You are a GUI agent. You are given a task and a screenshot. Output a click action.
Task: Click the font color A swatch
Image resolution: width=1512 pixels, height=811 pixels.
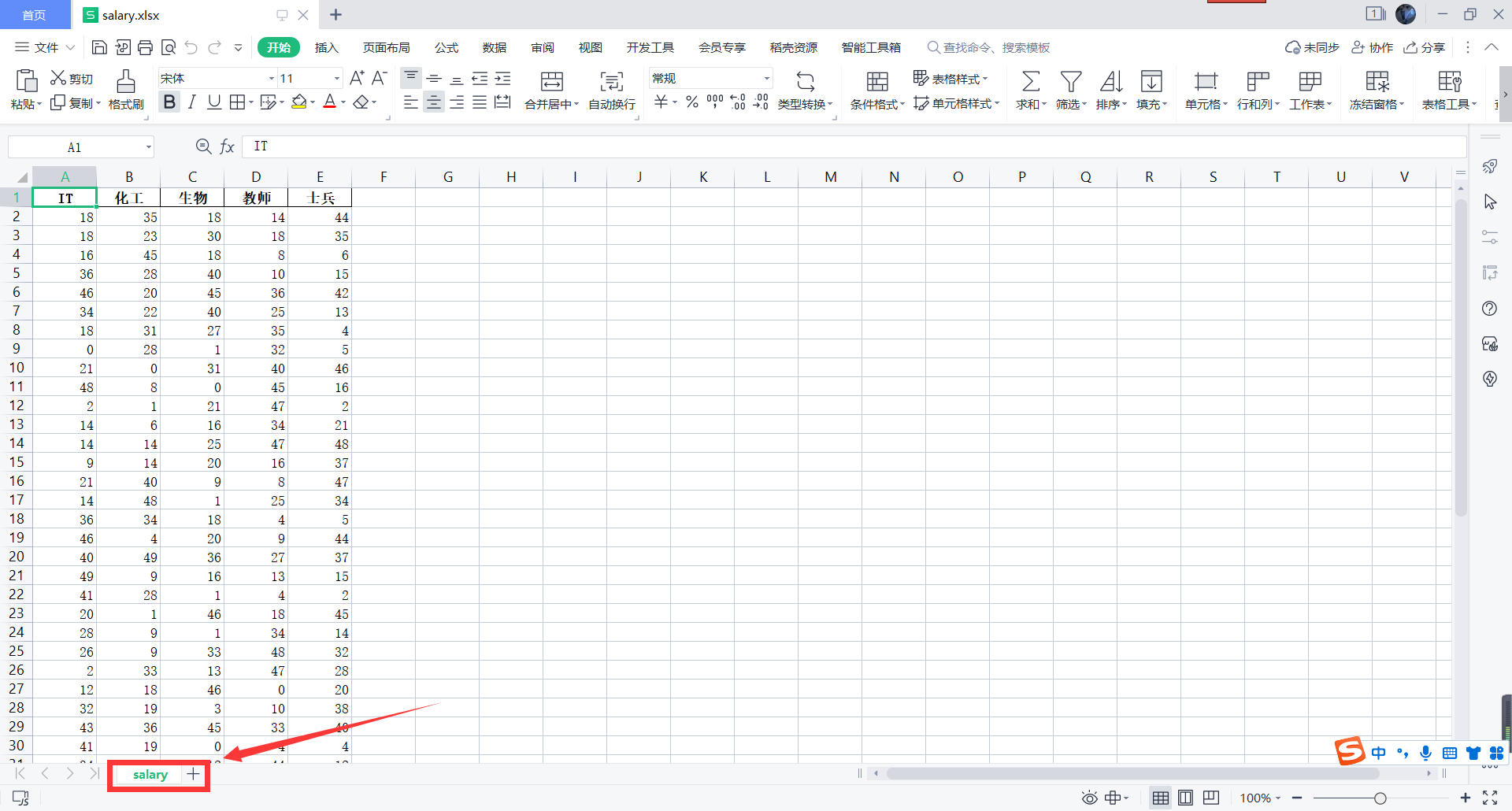click(x=330, y=102)
